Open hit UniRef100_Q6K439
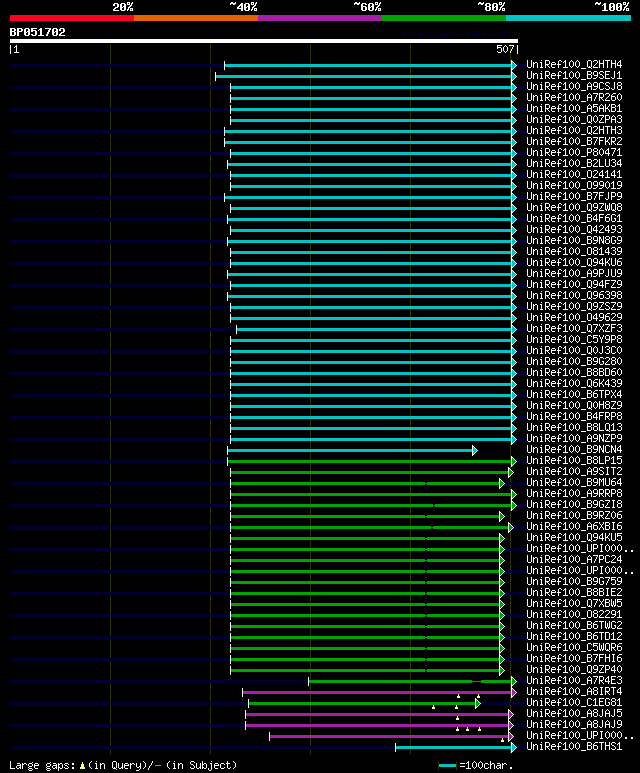 coord(574,384)
